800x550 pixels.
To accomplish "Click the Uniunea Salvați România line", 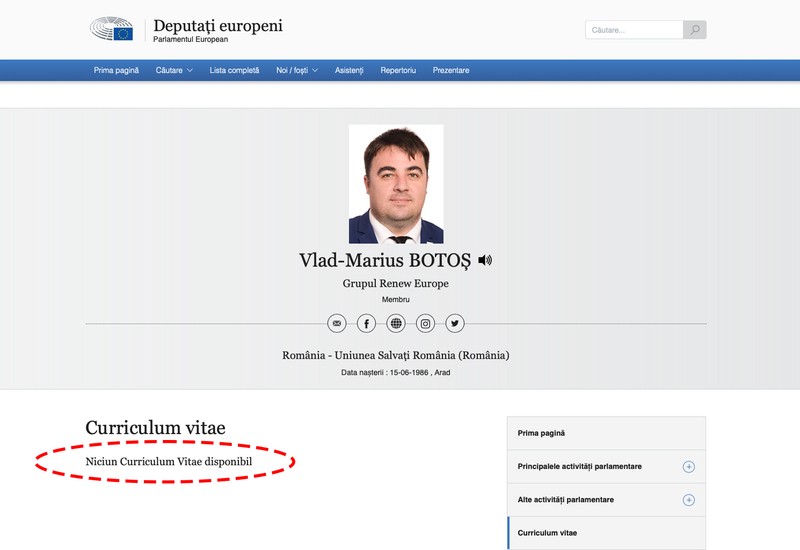I will [x=396, y=355].
